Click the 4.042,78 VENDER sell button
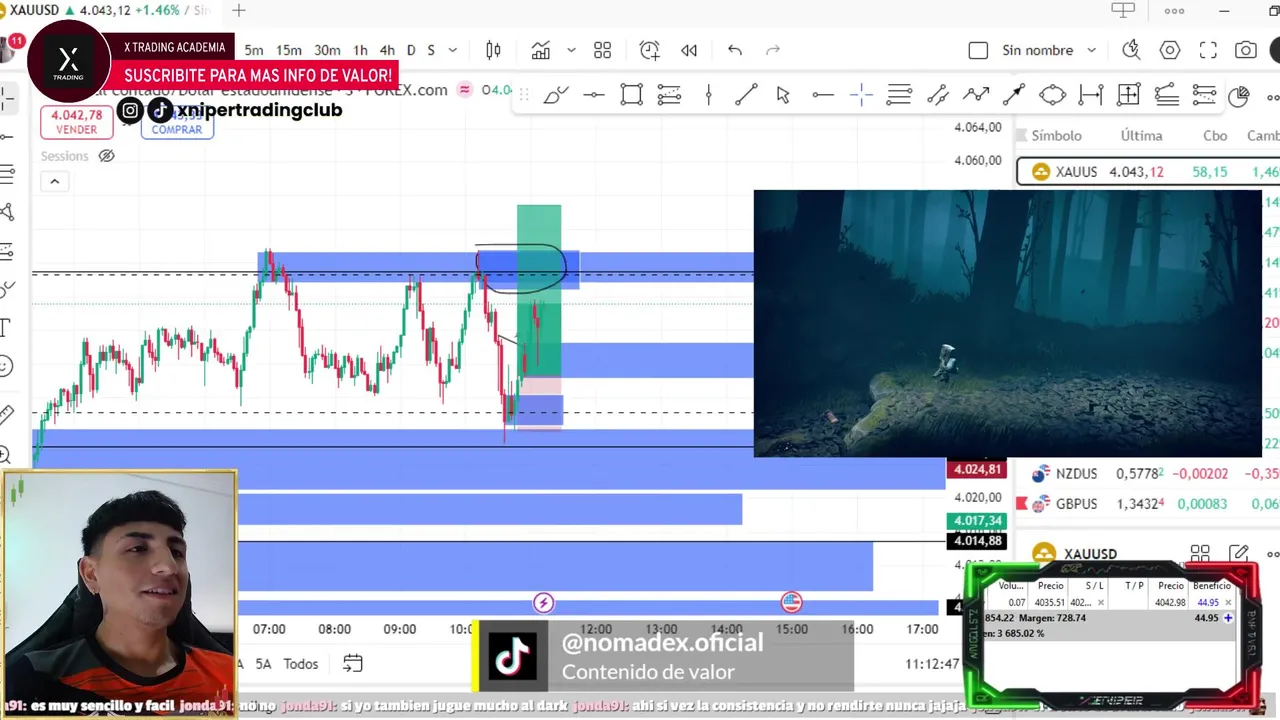Viewport: 1280px width, 720px height. point(77,122)
